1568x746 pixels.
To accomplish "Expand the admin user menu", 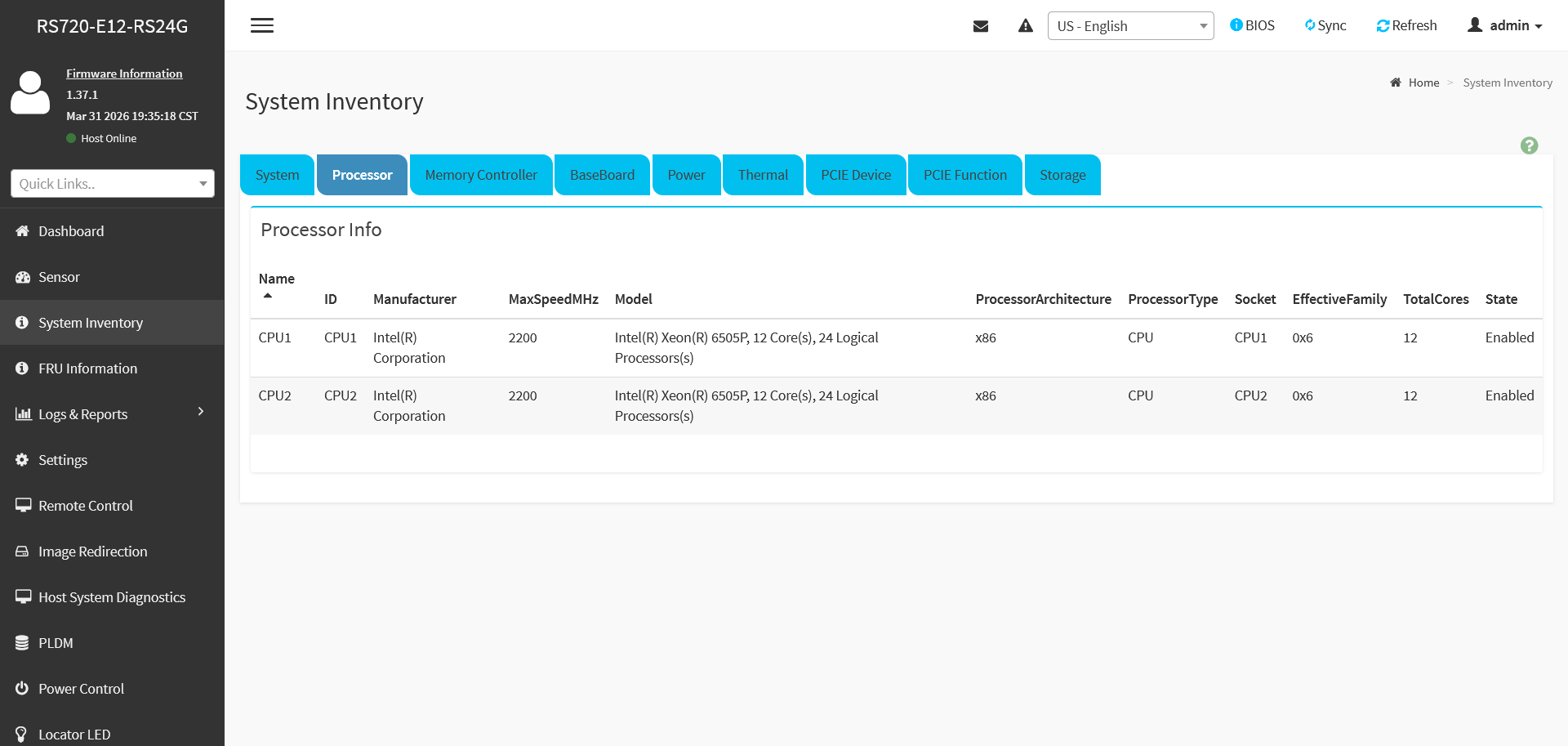I will click(x=1505, y=25).
